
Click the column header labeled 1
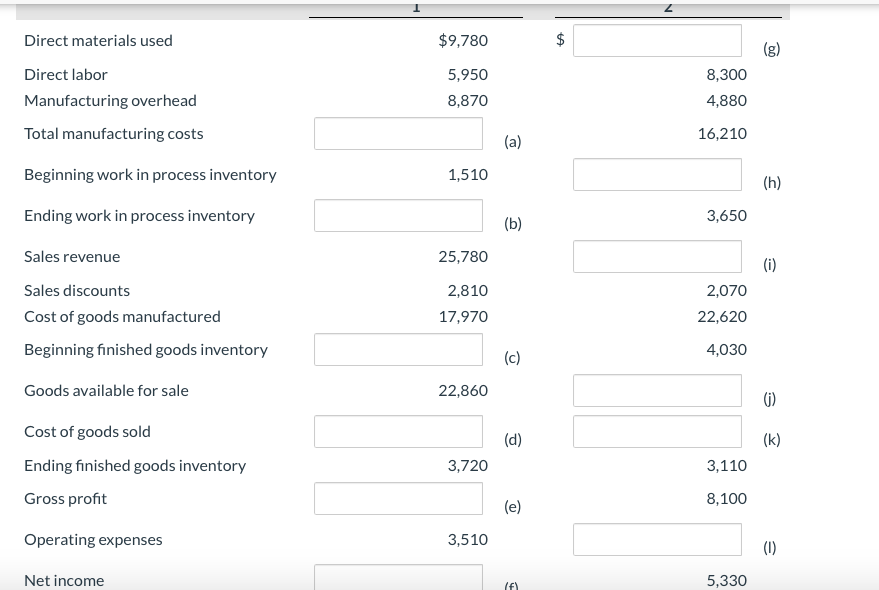[x=416, y=7]
